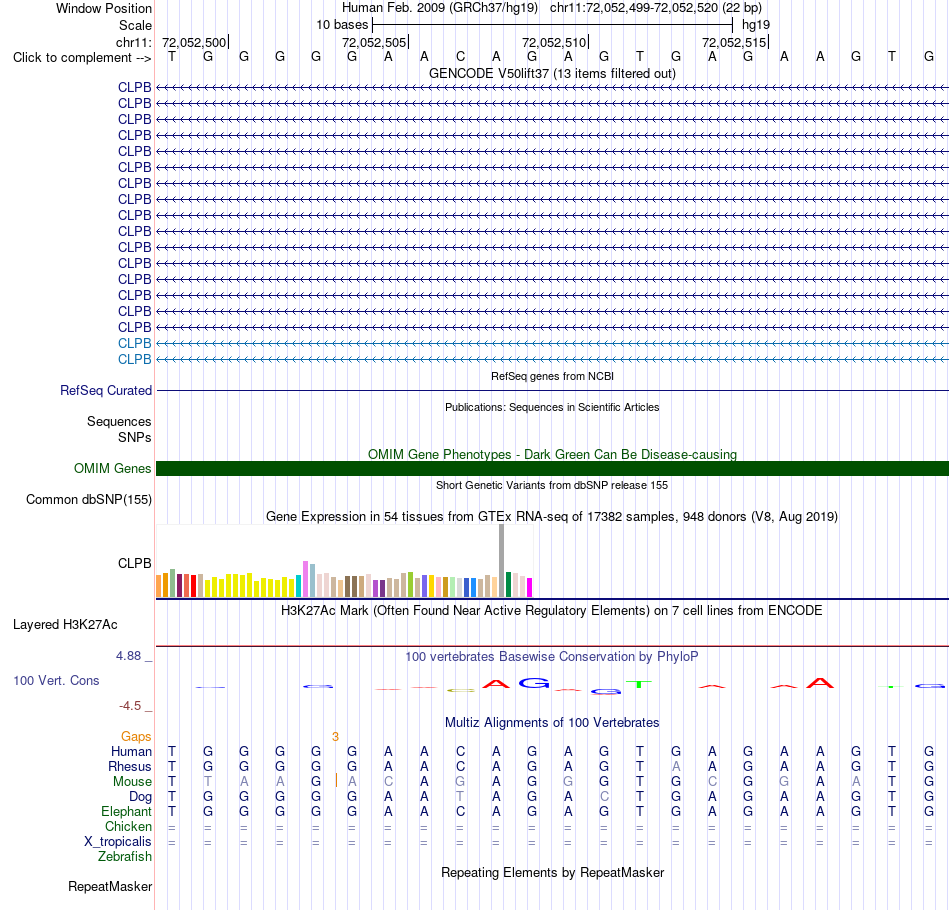This screenshot has width=950, height=910.
Task: Click the tall pink bar in GTEx chart
Action: [305, 579]
